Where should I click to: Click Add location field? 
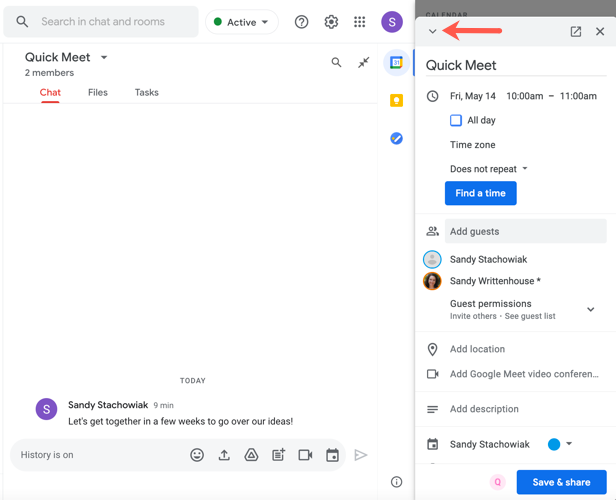pyautogui.click(x=477, y=349)
